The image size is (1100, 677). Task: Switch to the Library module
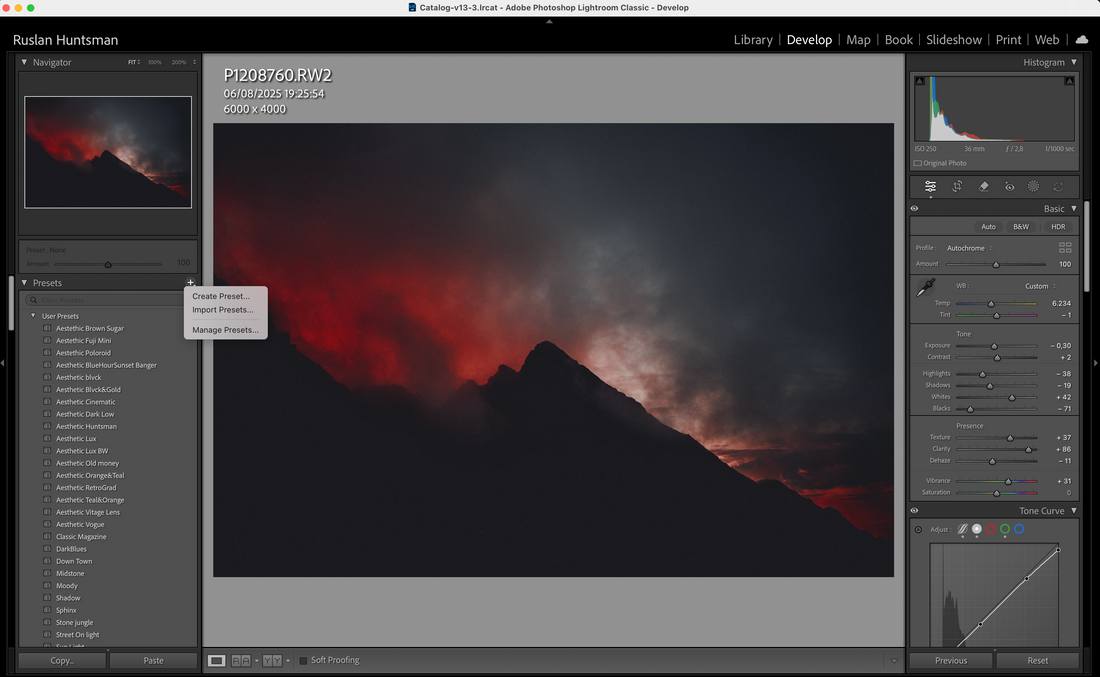(752, 40)
